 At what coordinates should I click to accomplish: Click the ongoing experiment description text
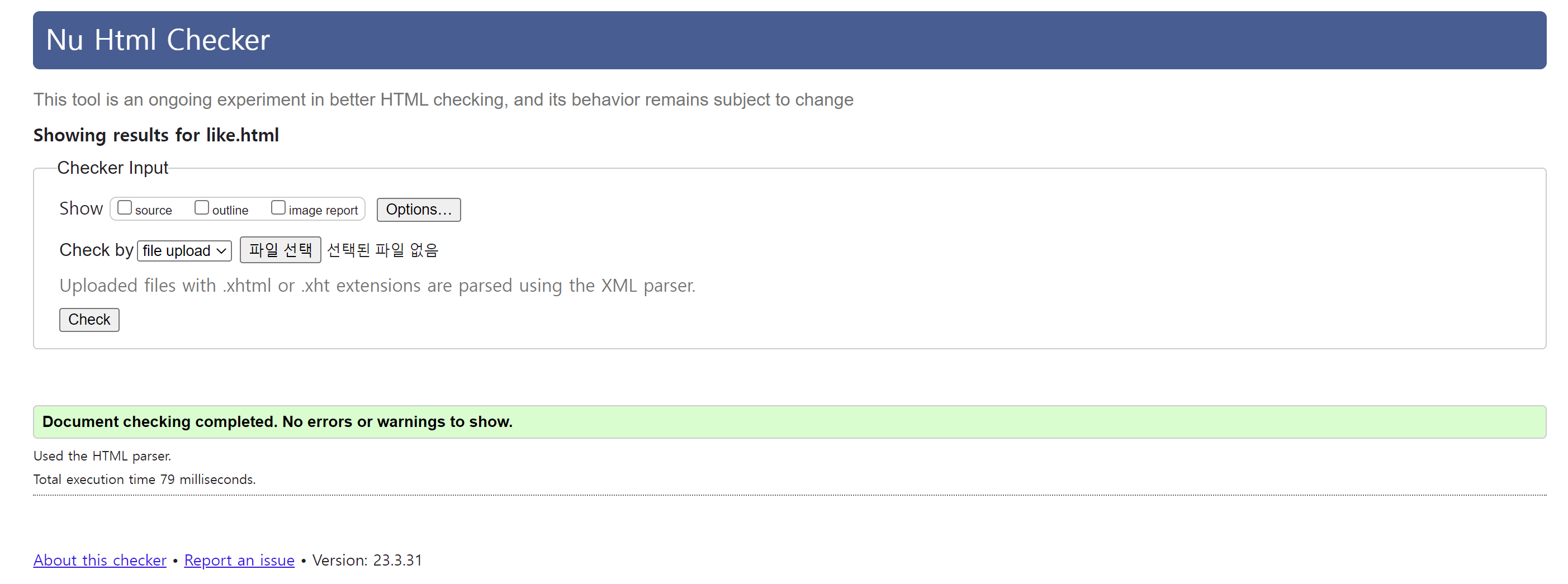tap(443, 100)
